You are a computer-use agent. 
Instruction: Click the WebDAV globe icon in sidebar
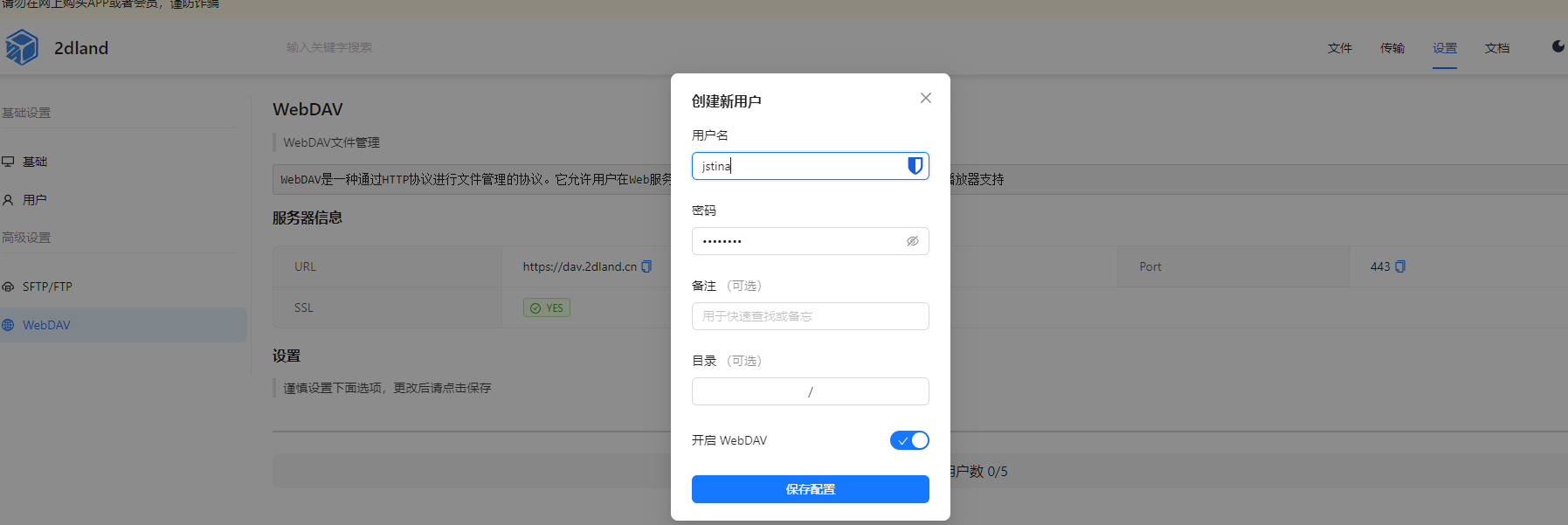click(x=8, y=325)
